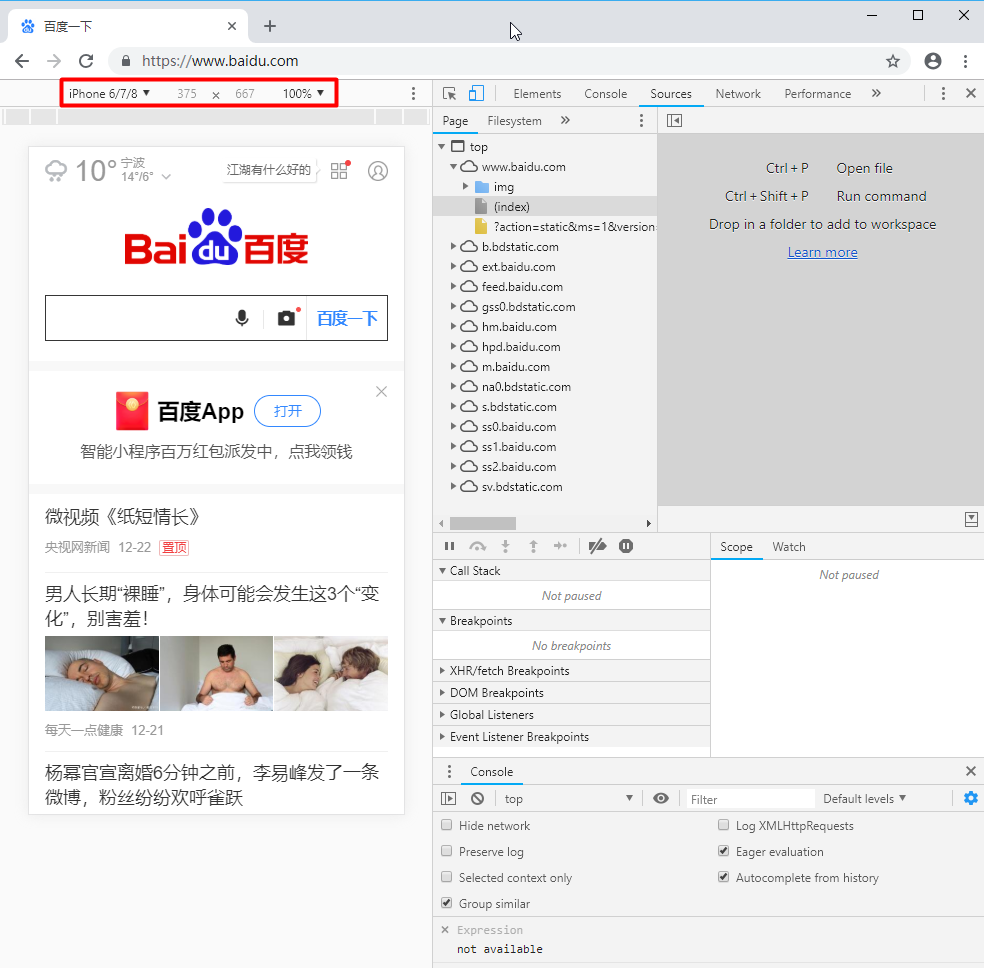Tap the Baidu camera search icon

[287, 318]
